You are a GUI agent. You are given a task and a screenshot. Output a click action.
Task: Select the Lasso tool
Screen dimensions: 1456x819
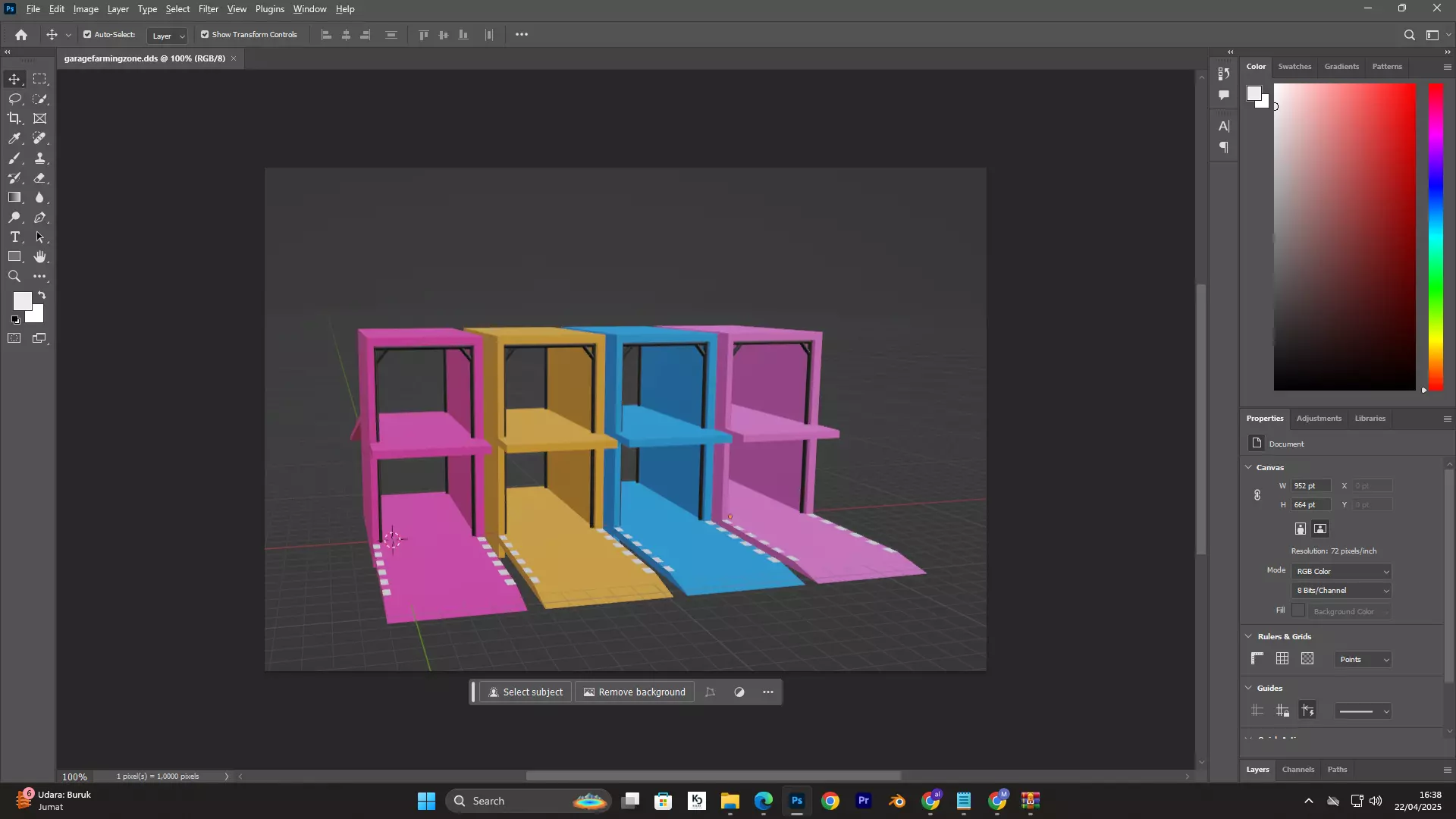tap(14, 99)
